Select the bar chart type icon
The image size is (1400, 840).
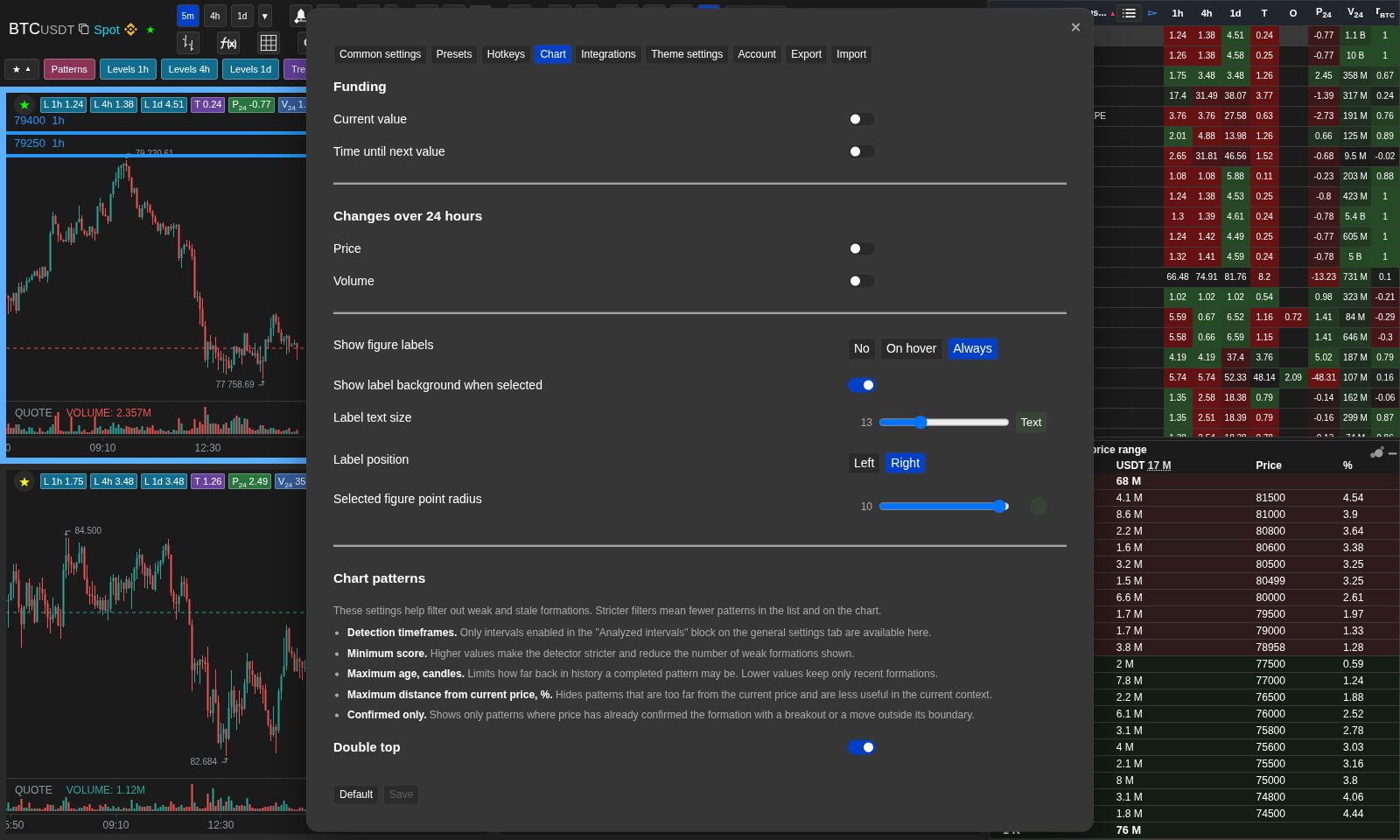(x=188, y=43)
